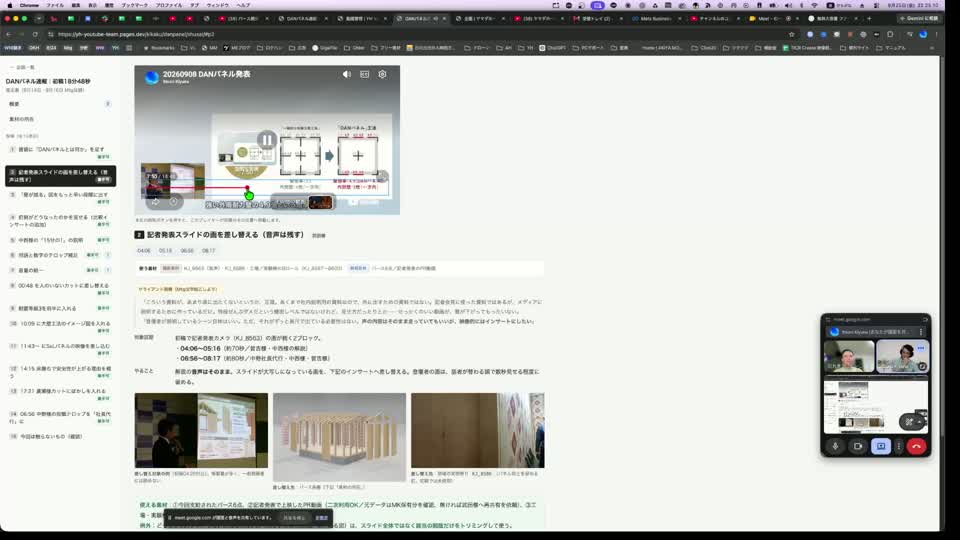Select sidebar item starting with 14:15
960x540 pixels.
(x=59, y=372)
